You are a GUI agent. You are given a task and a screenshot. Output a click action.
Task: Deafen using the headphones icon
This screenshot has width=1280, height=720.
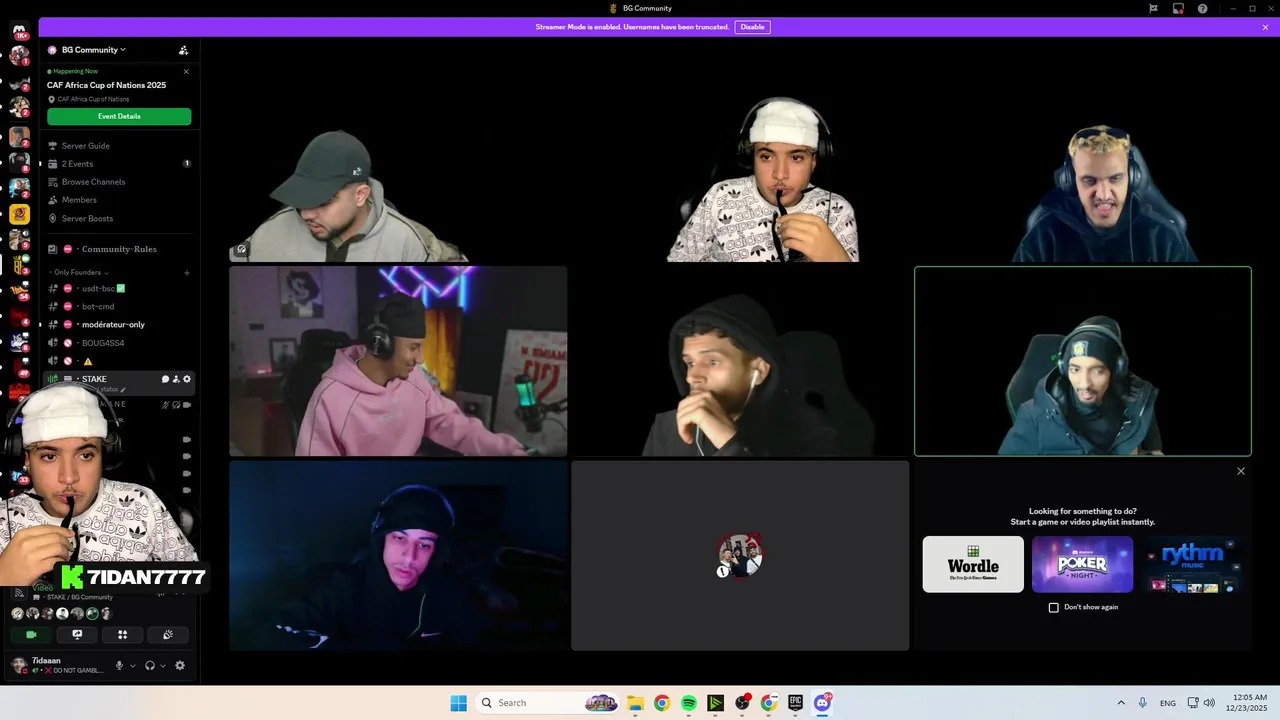pyautogui.click(x=150, y=665)
